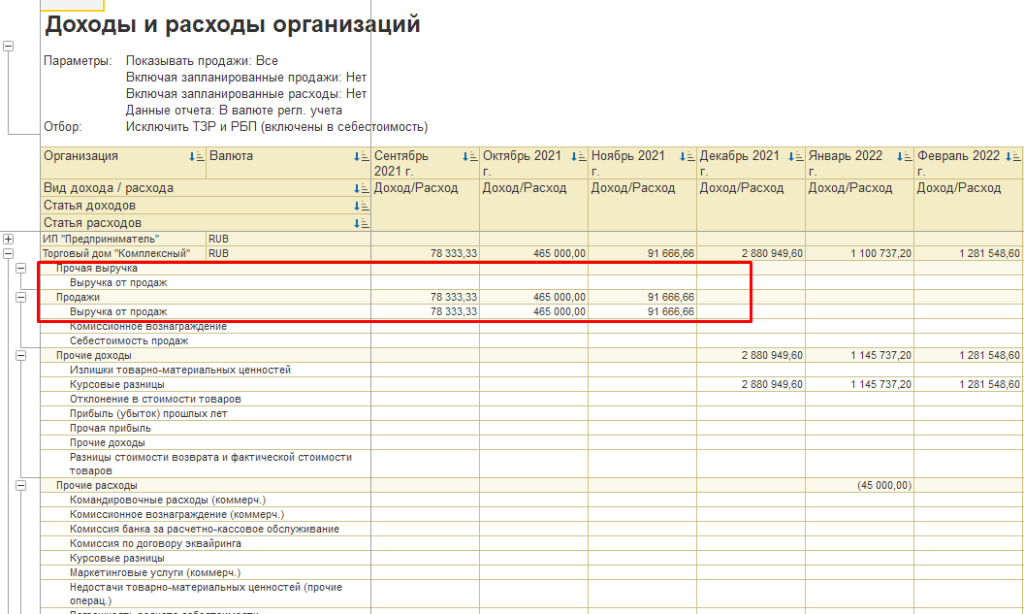Screen dimensions: 1024x614
Task: Click sort icon in Организация header
Action: [x=196, y=157]
